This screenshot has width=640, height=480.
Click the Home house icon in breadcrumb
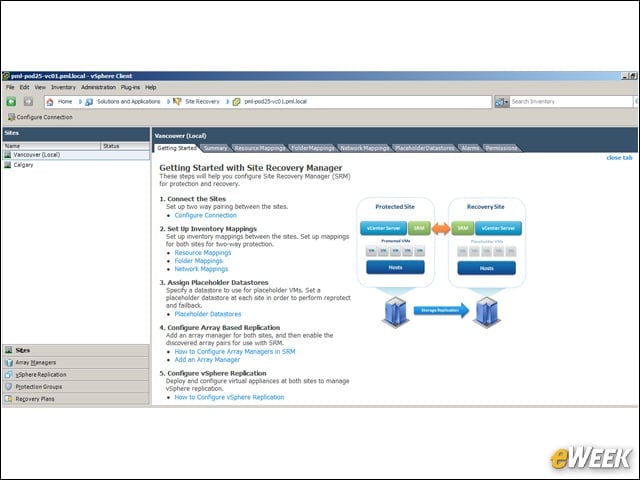pos(50,102)
